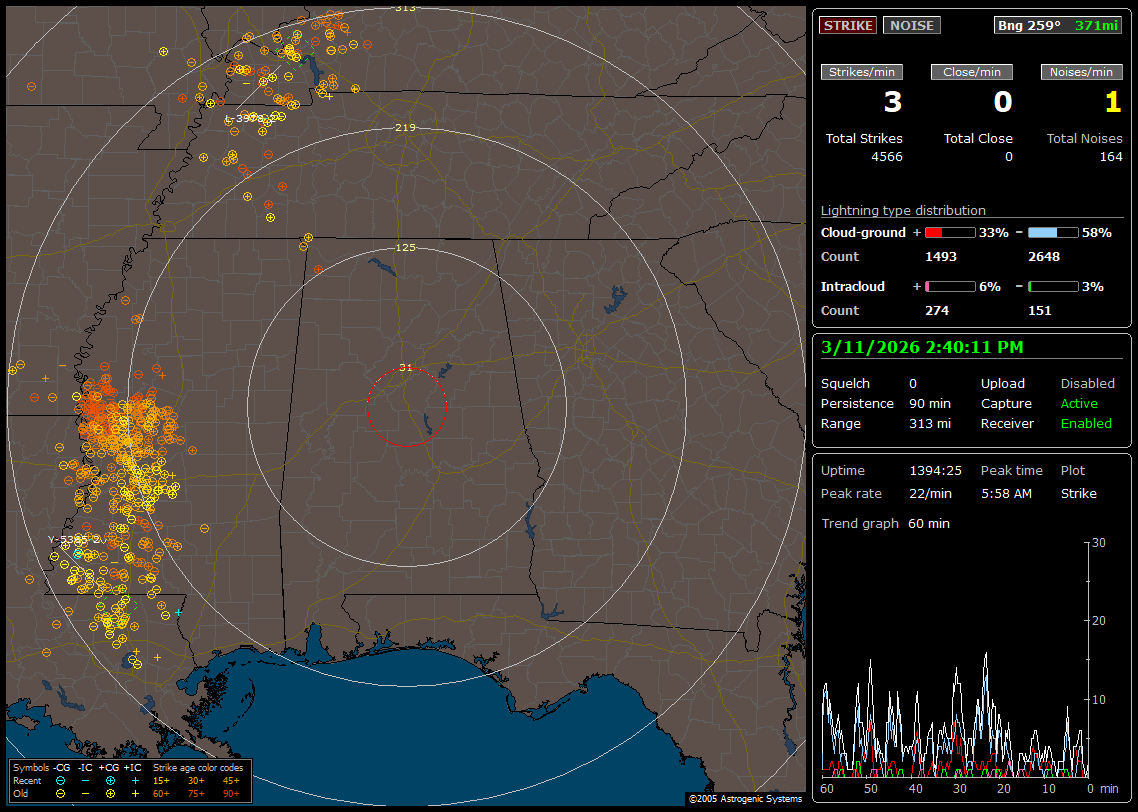This screenshot has width=1138, height=812.
Task: Click the recent +CG symbol in legend
Action: [x=110, y=780]
